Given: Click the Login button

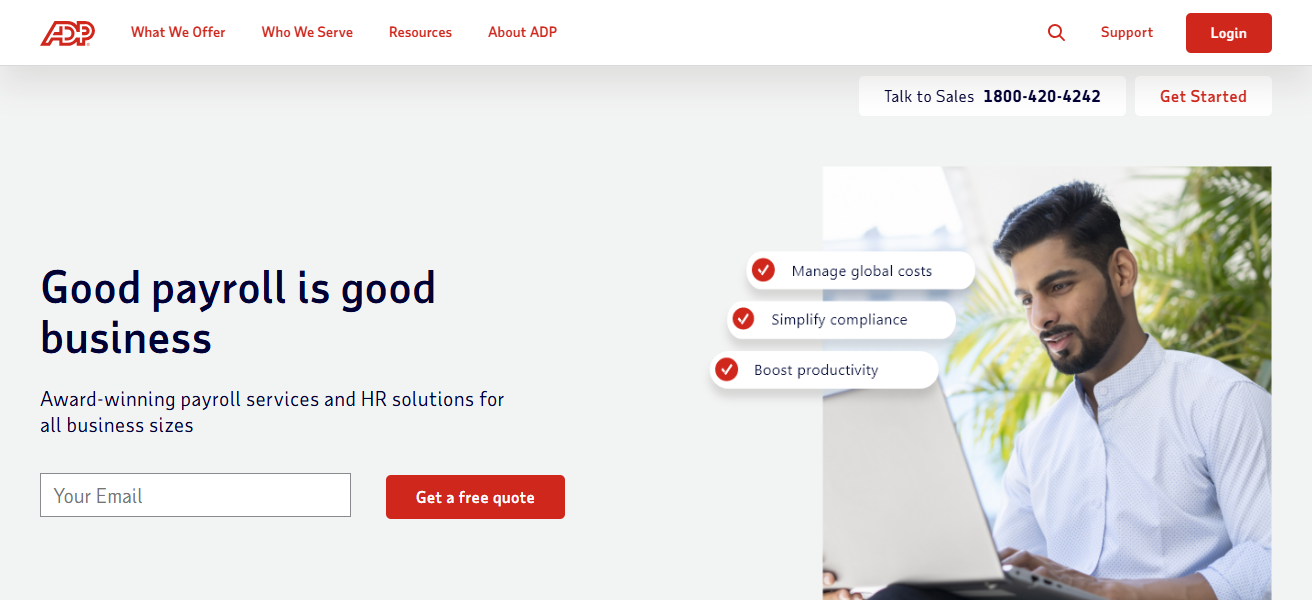Looking at the screenshot, I should (1228, 32).
